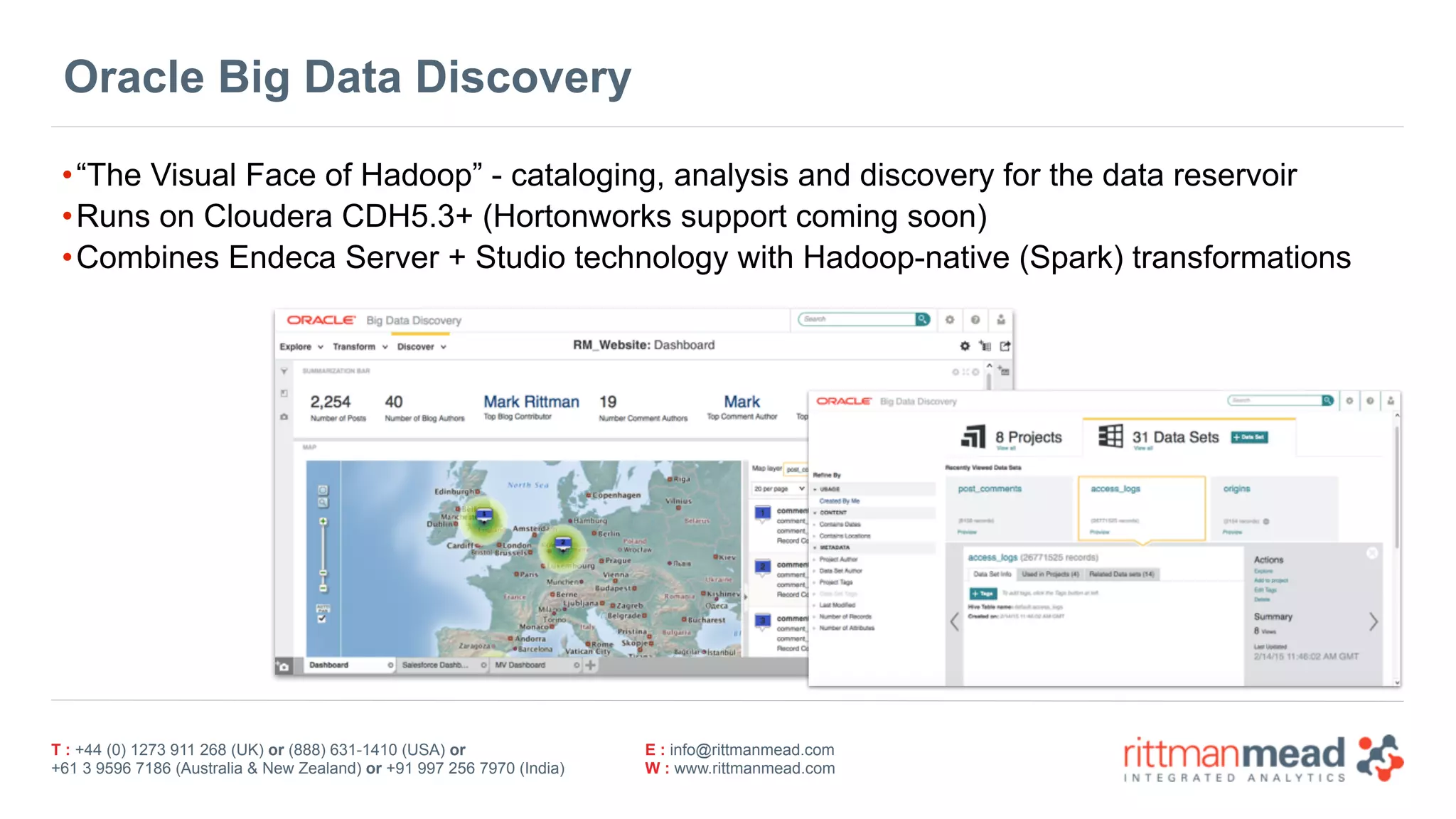The width and height of the screenshot is (1456, 819).
Task: Click the 31 Data Sets grid icon
Action: (x=1110, y=436)
